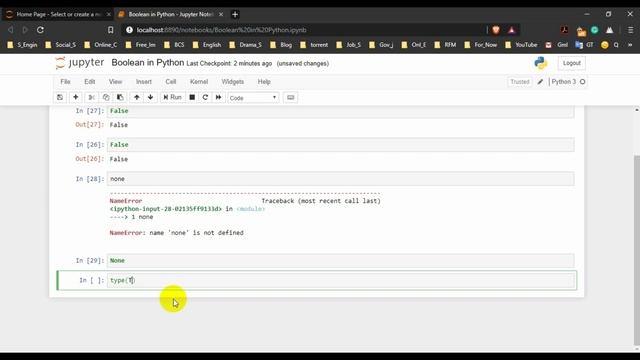Viewport: 640px width, 360px height.
Task: Select the In [29] None cell
Action: coord(341,260)
